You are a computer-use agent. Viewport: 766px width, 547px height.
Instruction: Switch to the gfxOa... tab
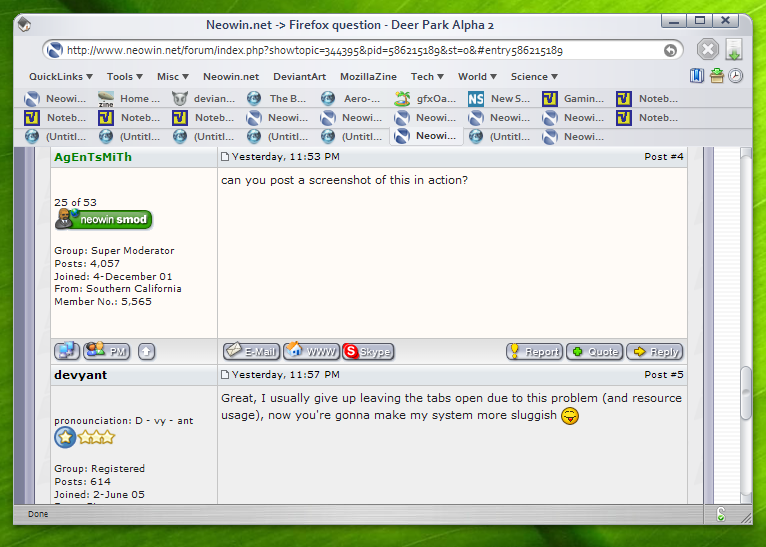click(x=426, y=99)
